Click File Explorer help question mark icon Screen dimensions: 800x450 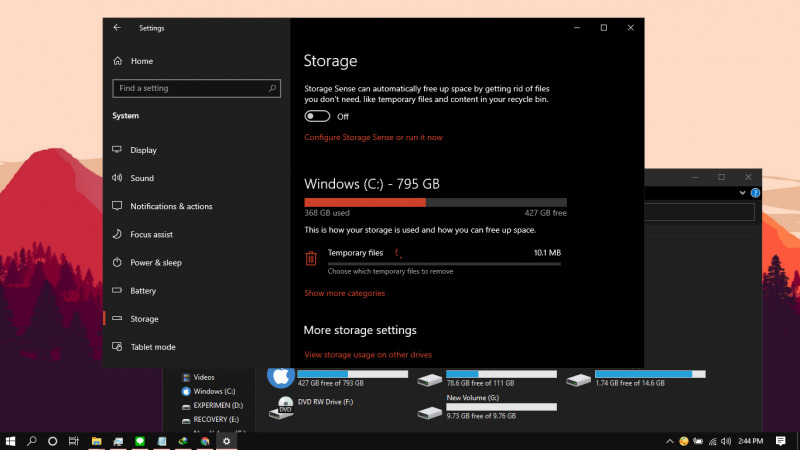coord(755,193)
